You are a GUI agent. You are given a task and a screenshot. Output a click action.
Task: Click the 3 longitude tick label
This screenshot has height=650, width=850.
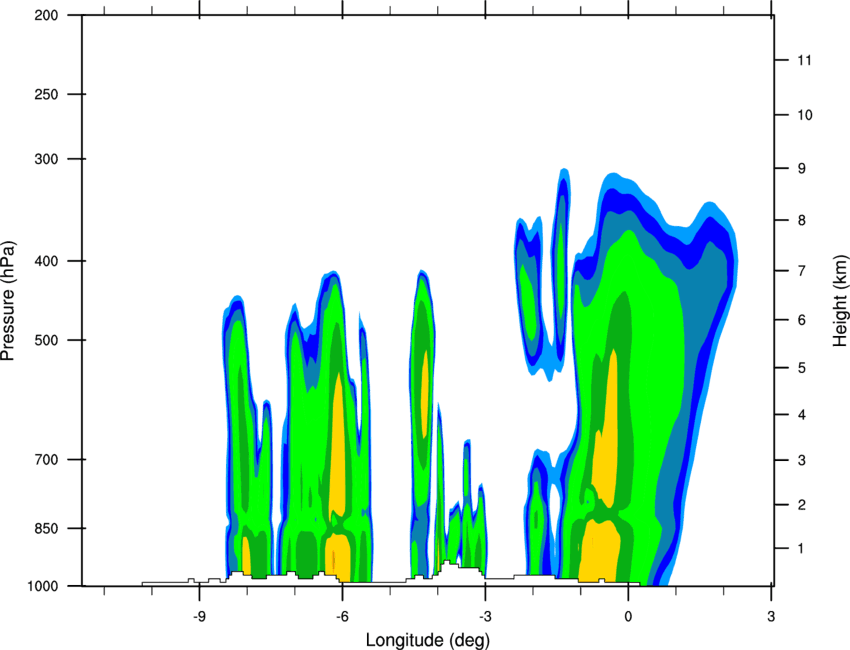(x=771, y=617)
